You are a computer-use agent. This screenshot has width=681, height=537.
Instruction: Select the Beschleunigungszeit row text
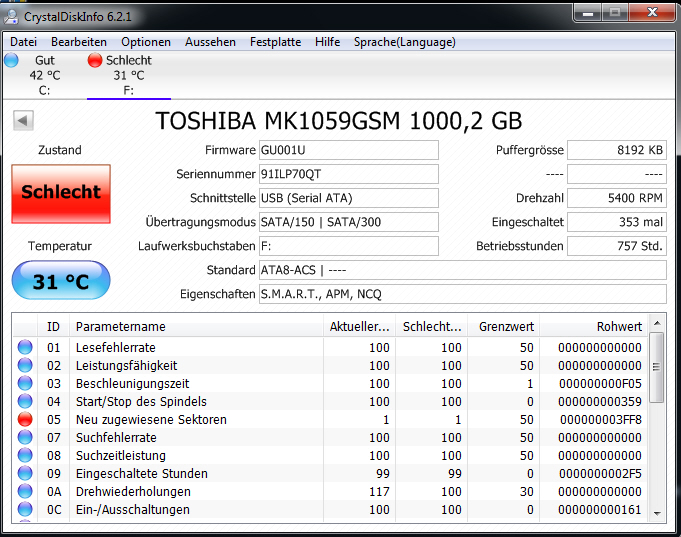132,384
